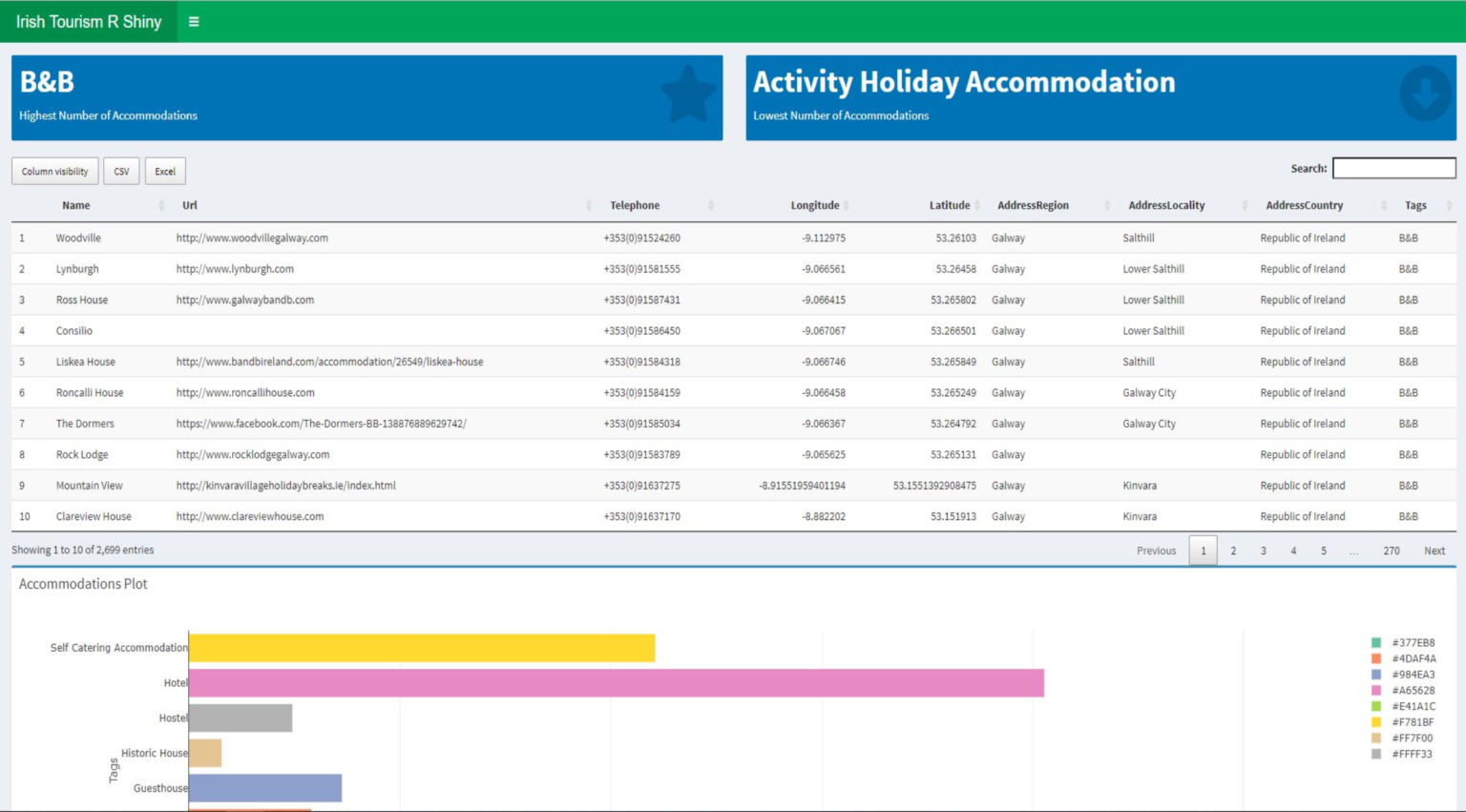Viewport: 1466px width, 812px height.
Task: Sort table by AddressRegion column arrows
Action: [1107, 205]
